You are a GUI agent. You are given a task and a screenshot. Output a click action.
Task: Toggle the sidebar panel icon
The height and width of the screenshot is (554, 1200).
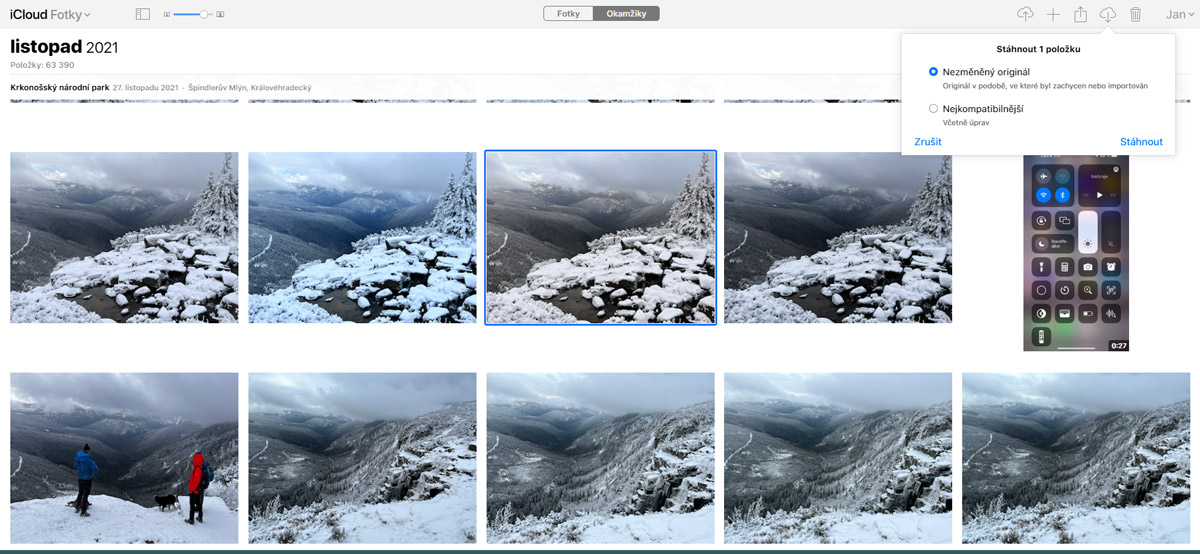pyautogui.click(x=142, y=15)
